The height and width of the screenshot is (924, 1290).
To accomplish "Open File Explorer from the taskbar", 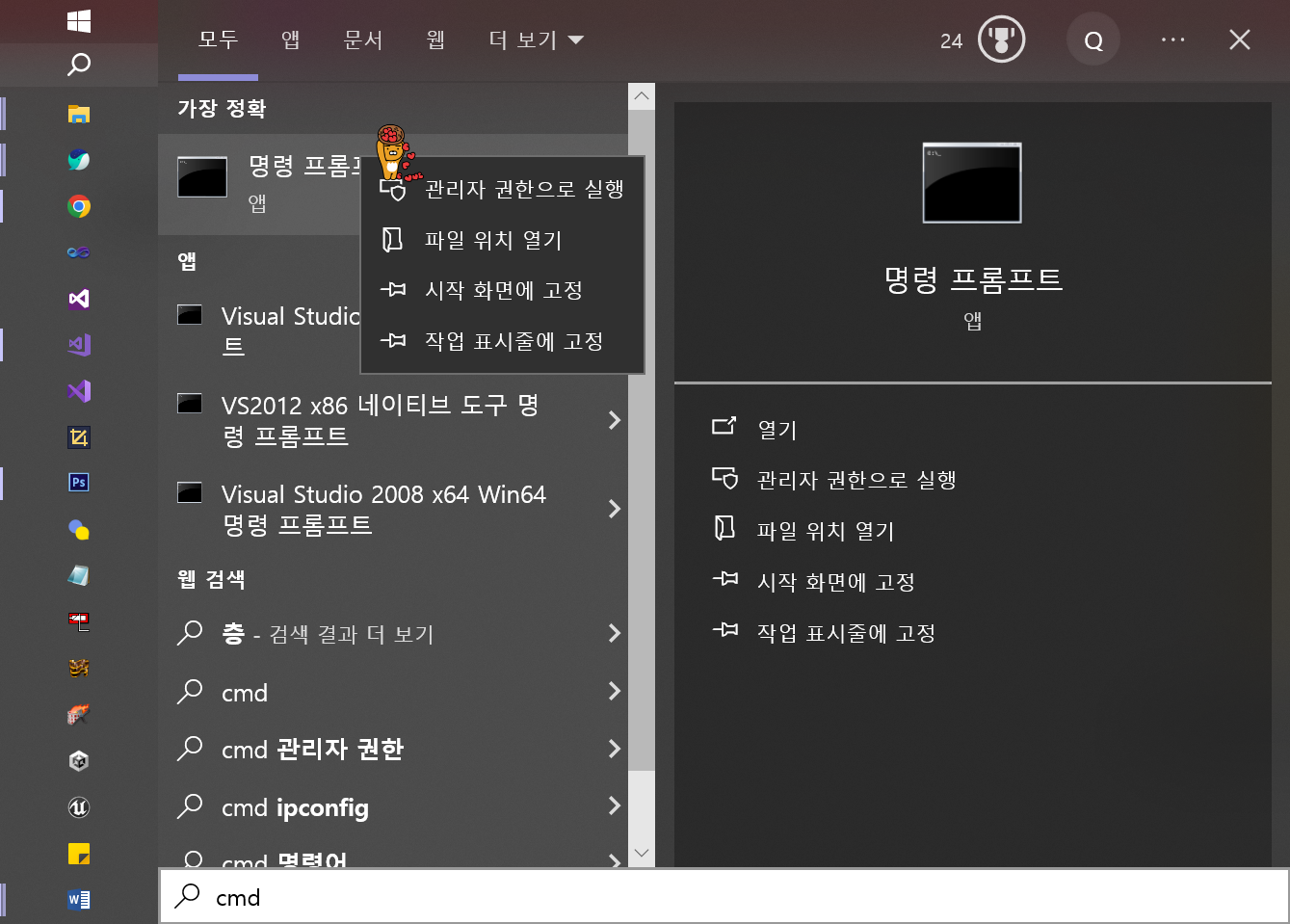I will (x=79, y=114).
